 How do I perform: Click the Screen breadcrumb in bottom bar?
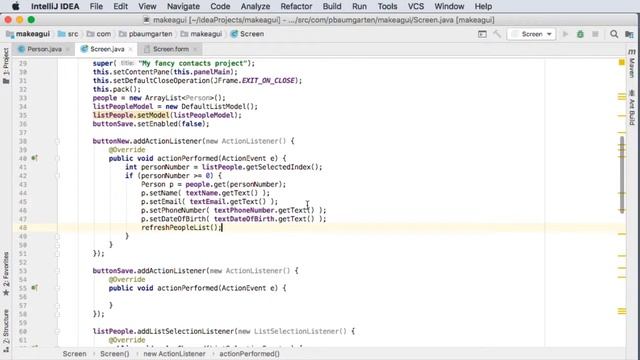[74, 354]
